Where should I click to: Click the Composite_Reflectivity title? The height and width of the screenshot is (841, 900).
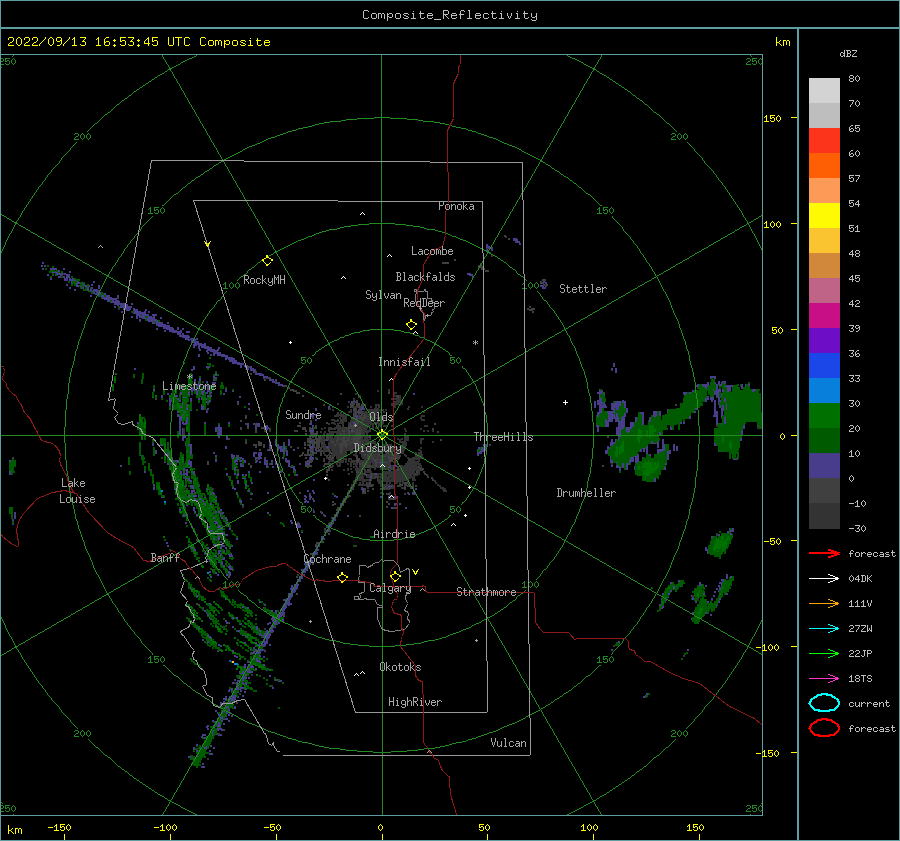coord(449,15)
